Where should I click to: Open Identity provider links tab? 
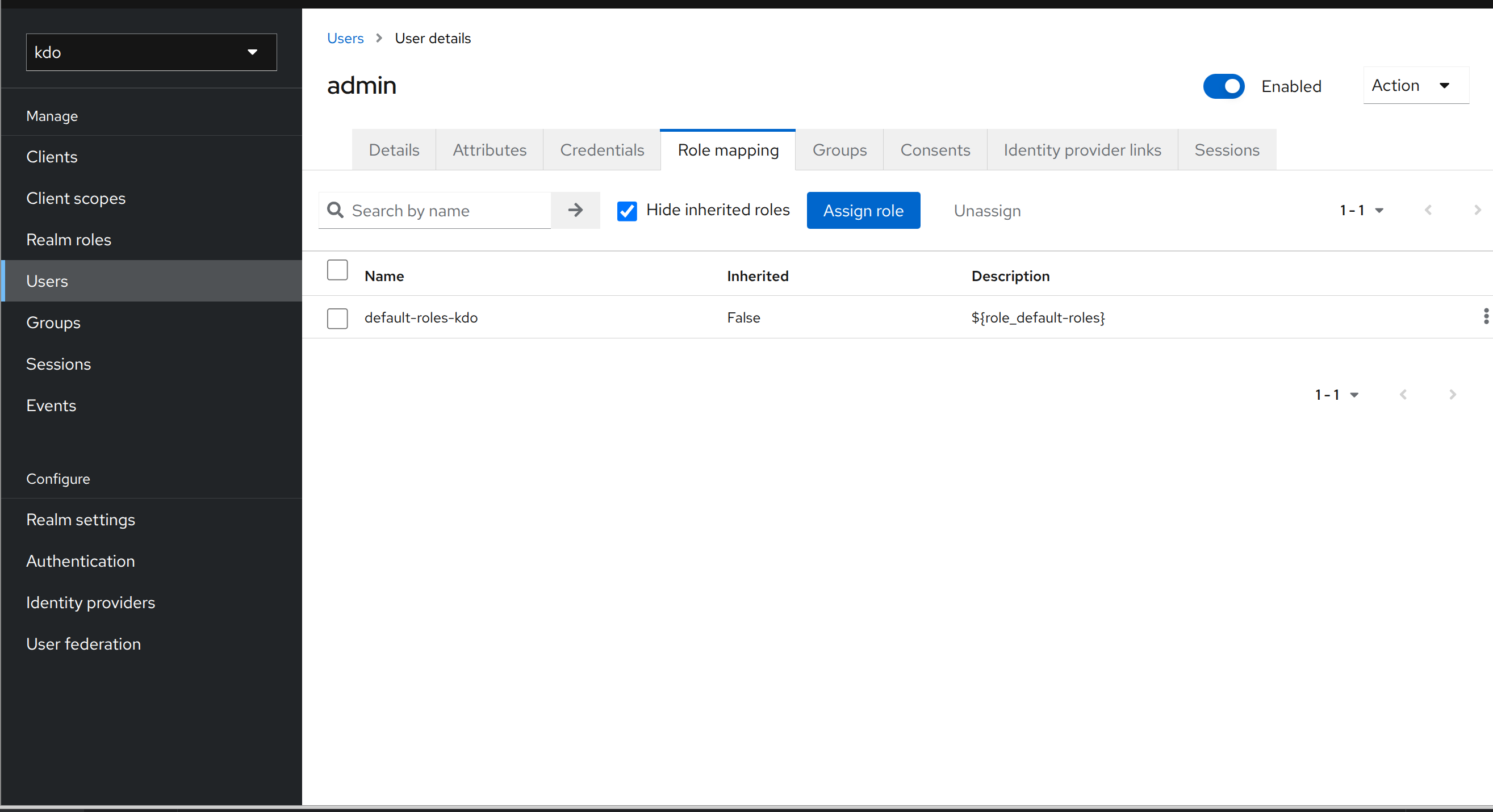coord(1082,149)
